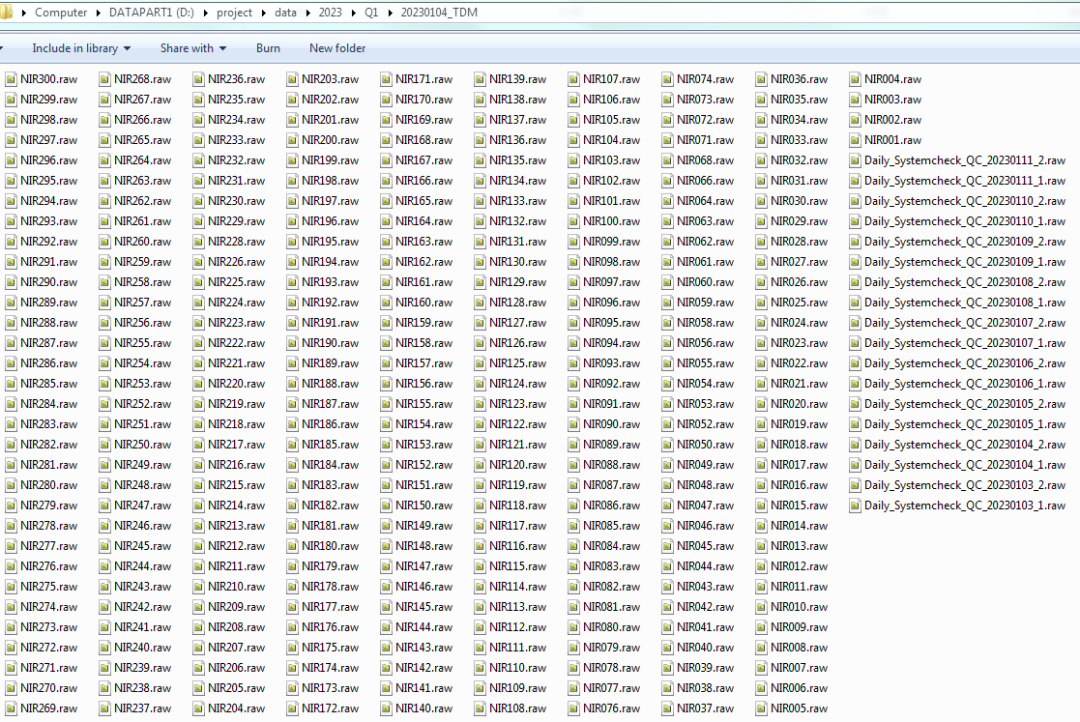The image size is (1080, 722).
Task: Click the file icon of NIR004.raw
Action: pos(855,79)
